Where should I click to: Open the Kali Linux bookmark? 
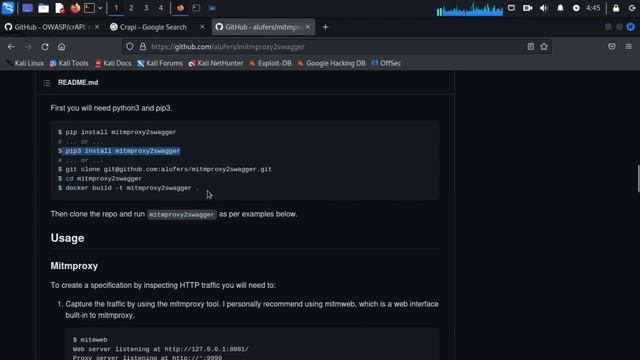tap(25, 63)
